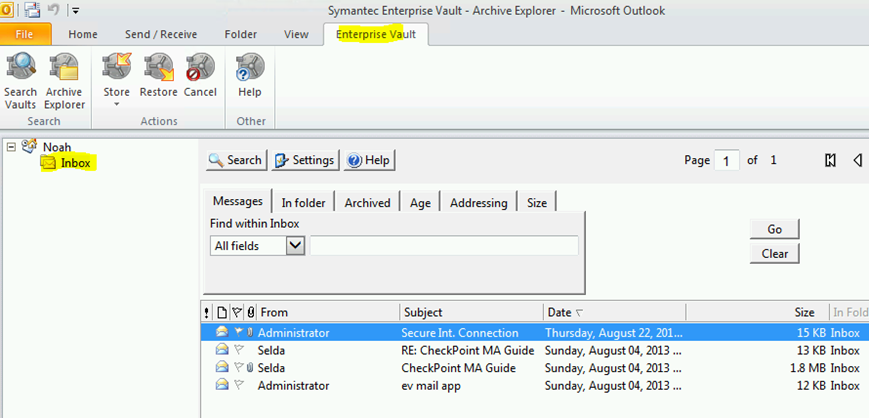Click the envelope icon of the ev mail app row

[x=222, y=385]
